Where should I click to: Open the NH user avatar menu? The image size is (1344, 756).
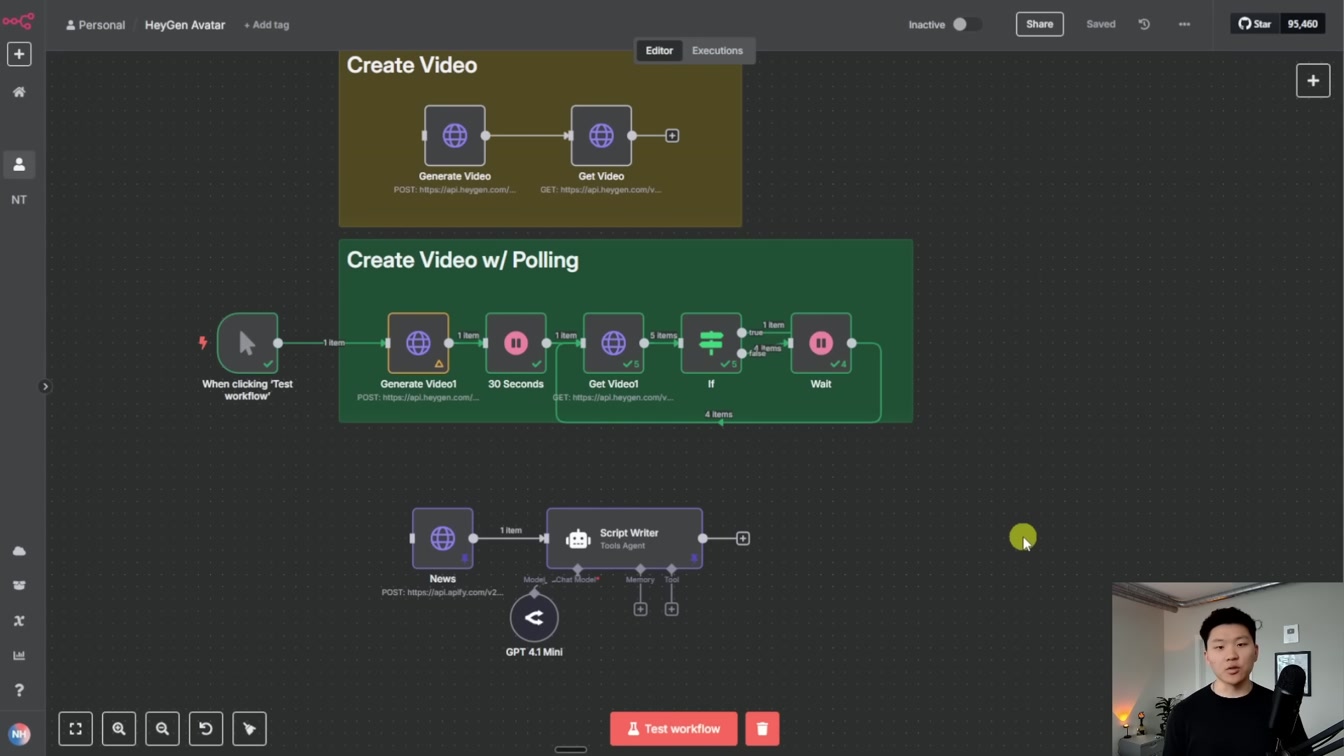19,734
